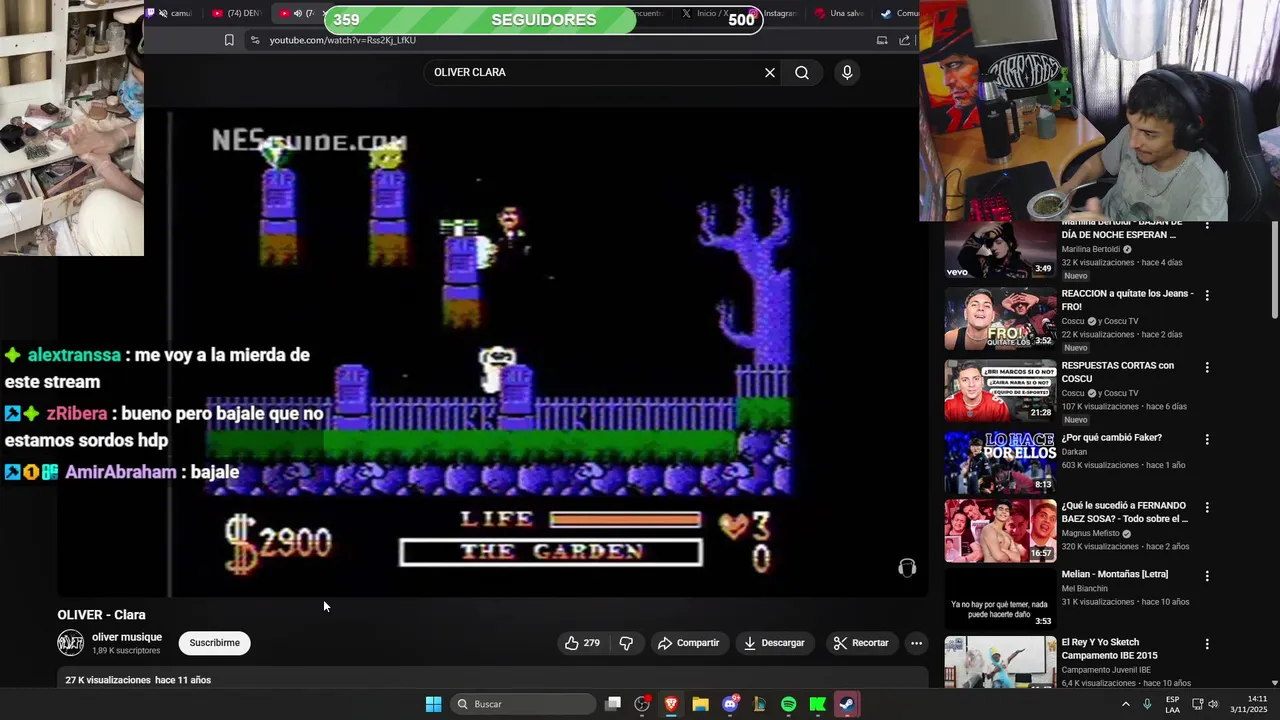Open Steam from taskbar

[846, 704]
